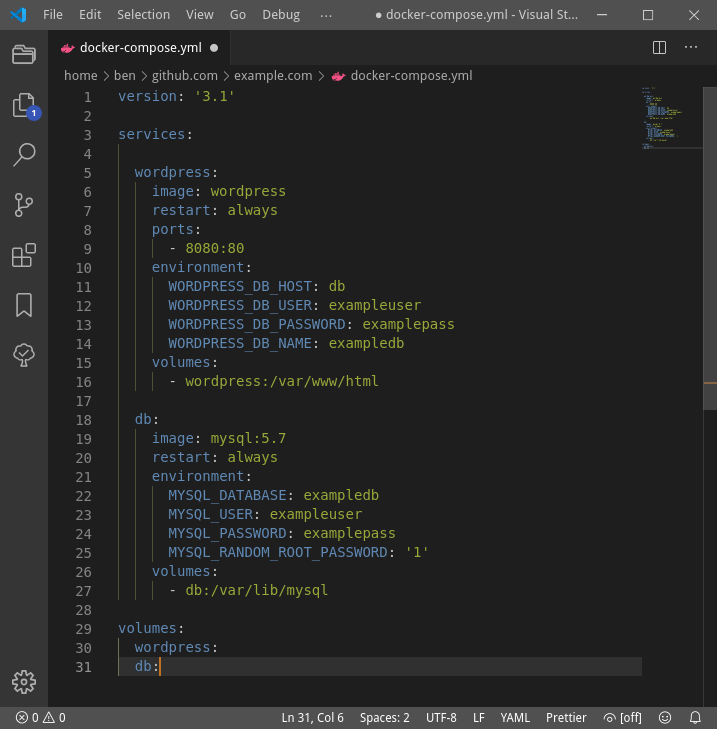Click unsaved dot on docker-compose.yml tab
717x729 pixels.
[x=214, y=48]
